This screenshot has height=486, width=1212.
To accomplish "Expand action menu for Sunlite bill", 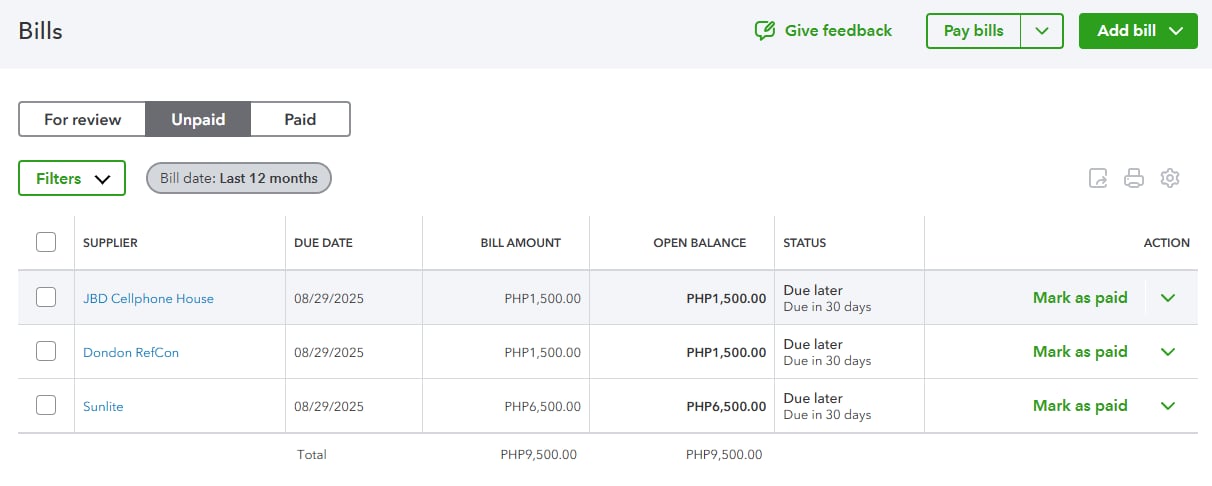I will coord(1168,406).
